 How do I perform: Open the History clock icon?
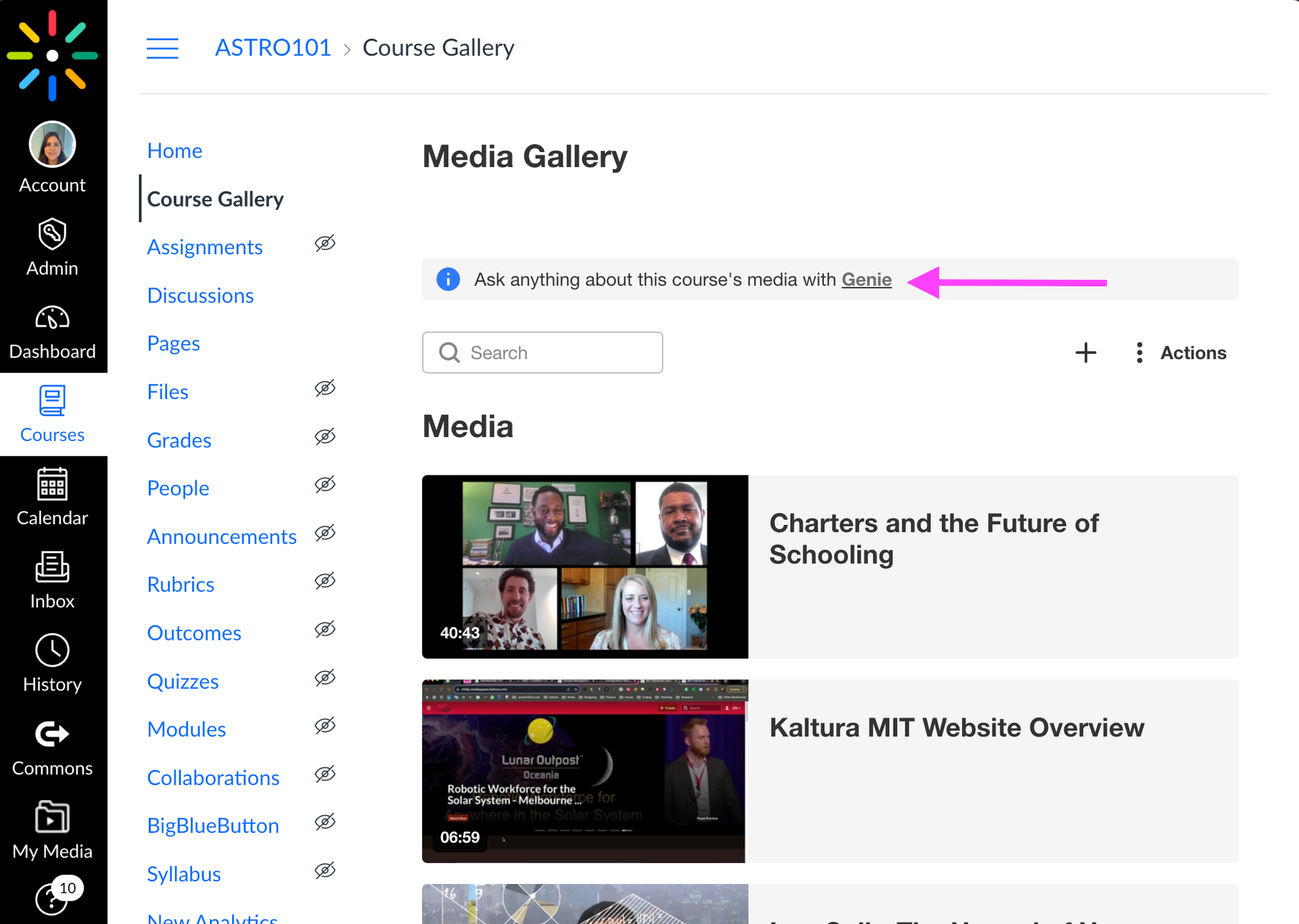[52, 651]
